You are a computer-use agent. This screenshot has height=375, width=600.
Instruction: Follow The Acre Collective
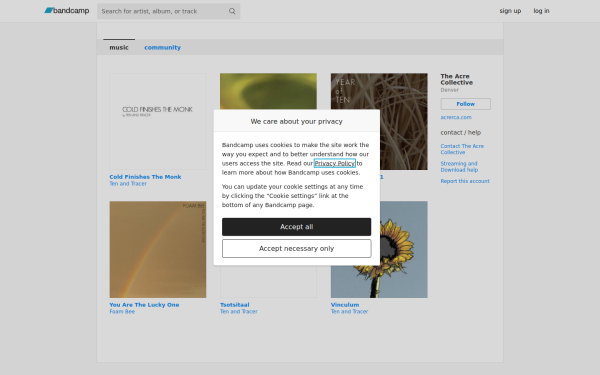click(465, 104)
